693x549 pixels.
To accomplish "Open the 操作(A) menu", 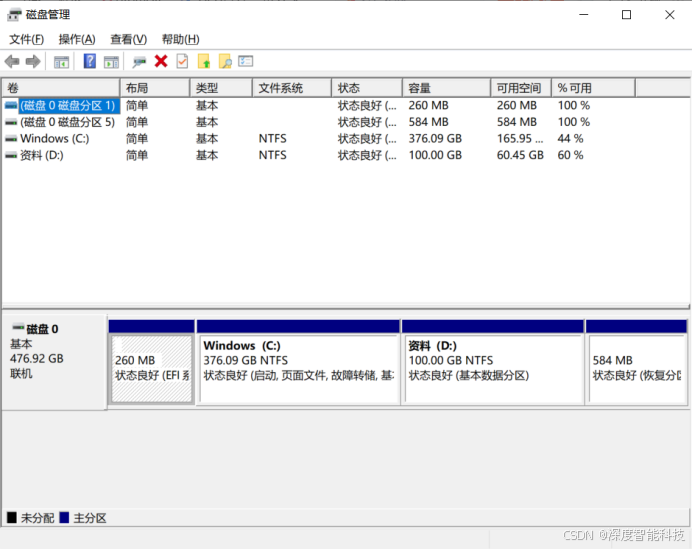I will coord(77,39).
